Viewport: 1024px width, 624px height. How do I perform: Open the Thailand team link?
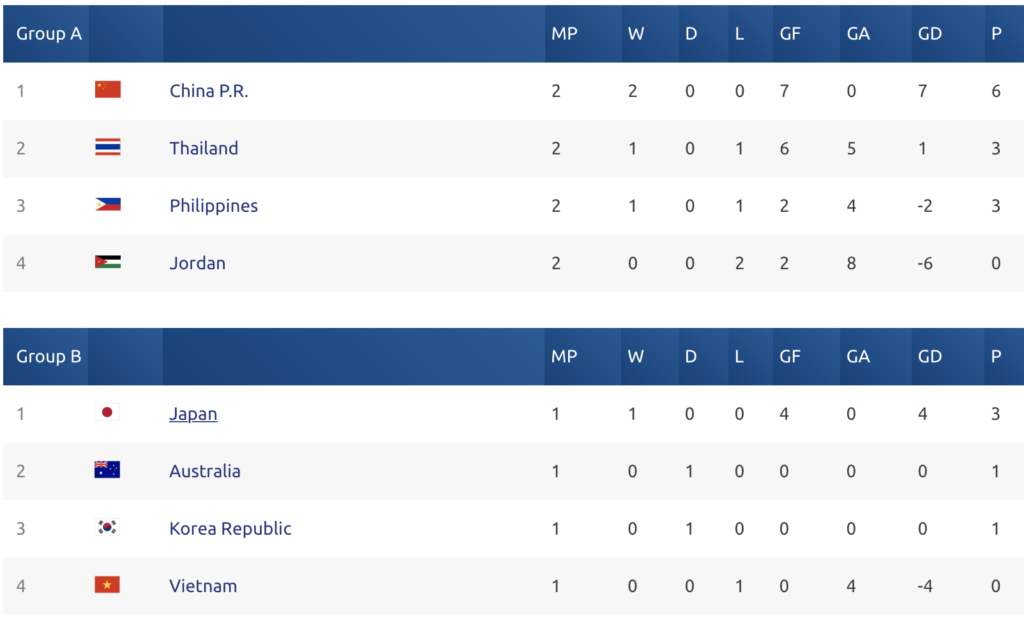tap(204, 148)
